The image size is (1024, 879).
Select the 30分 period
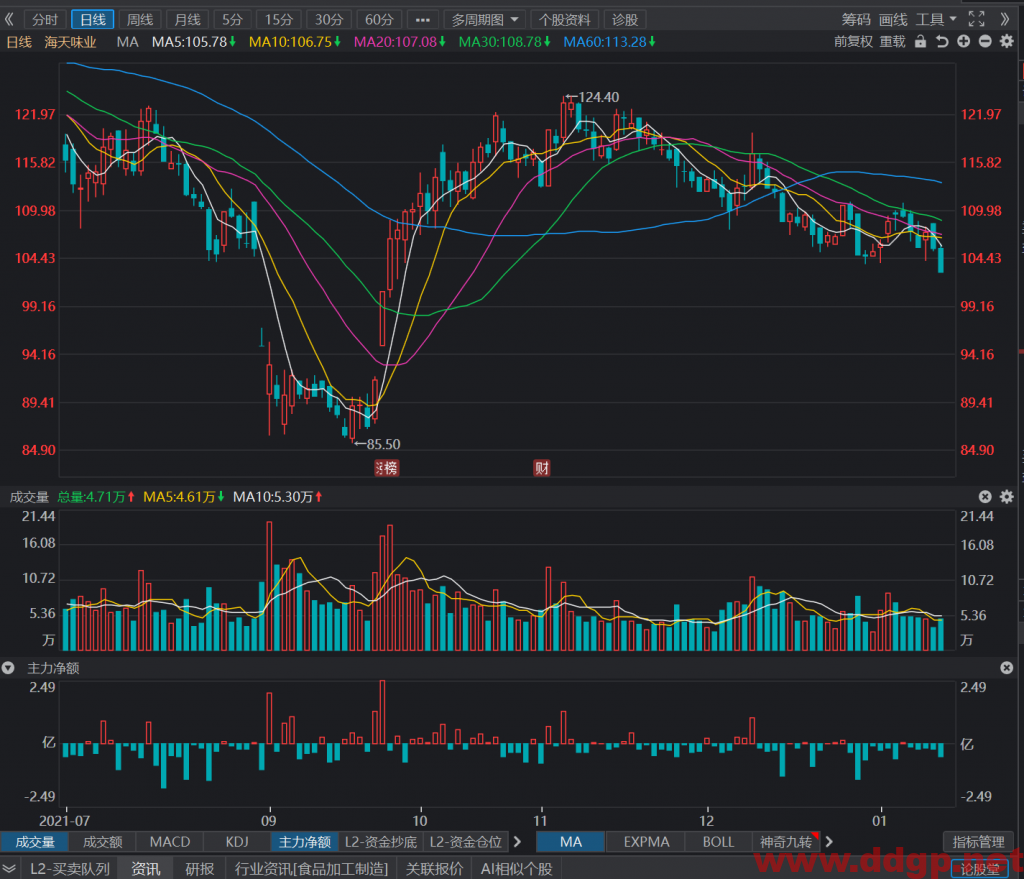click(329, 20)
